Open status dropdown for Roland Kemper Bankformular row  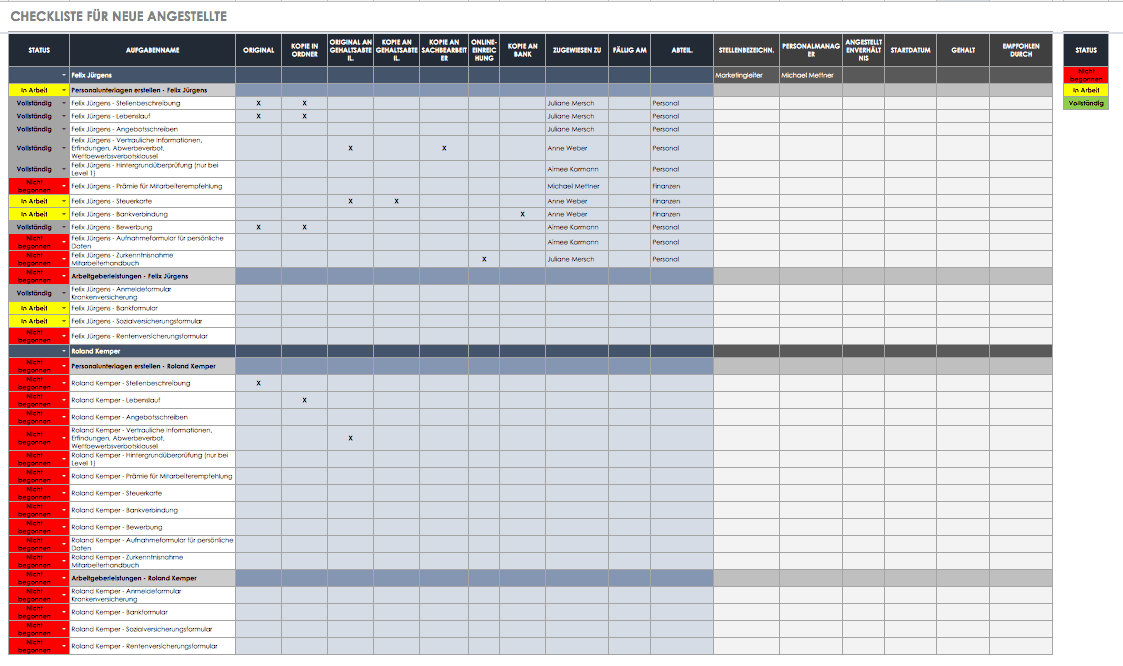tap(64, 612)
